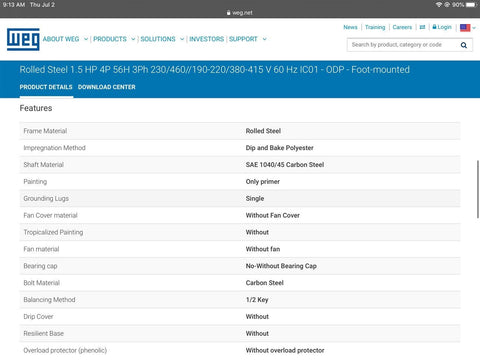Click the Fan material label
The image size is (480, 360).
coord(41,249)
